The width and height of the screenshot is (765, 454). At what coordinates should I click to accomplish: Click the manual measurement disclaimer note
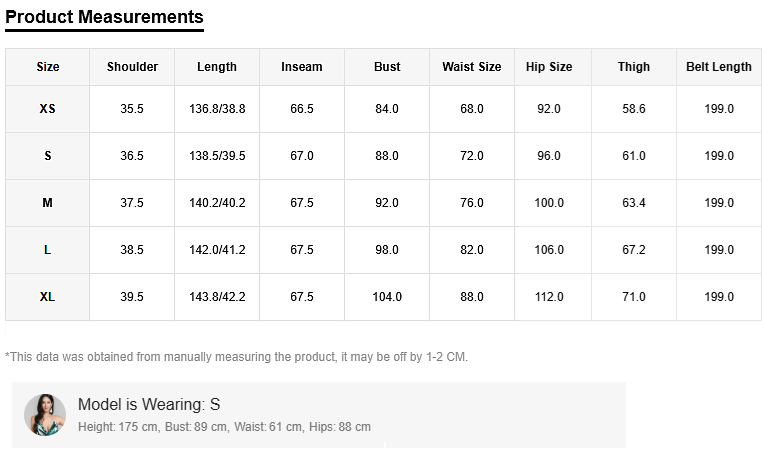click(236, 357)
